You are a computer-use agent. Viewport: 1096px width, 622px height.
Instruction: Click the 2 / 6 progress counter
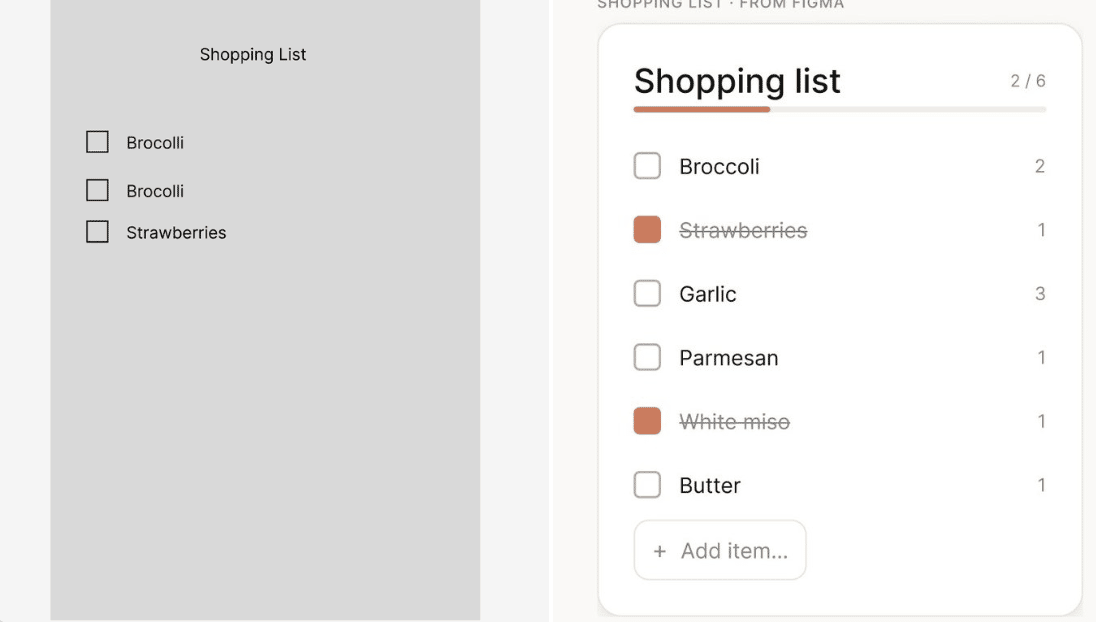(1027, 81)
